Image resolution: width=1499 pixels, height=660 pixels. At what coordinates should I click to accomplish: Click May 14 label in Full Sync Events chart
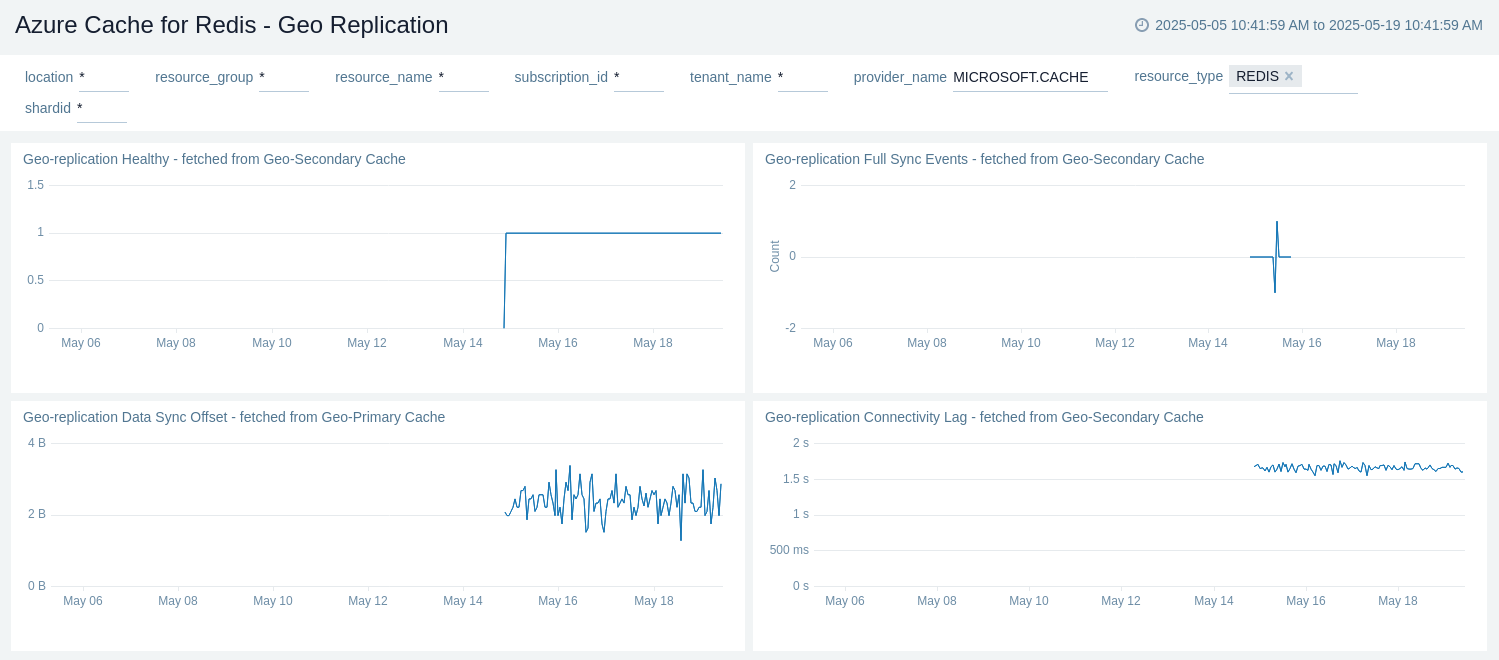pos(1208,343)
